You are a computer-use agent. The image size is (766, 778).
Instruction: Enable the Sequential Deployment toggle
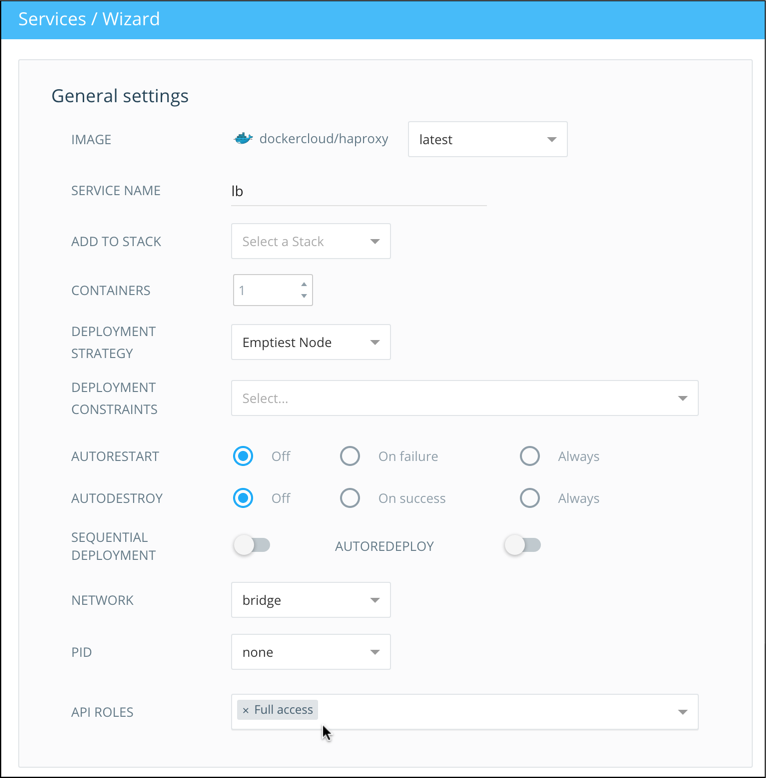(x=252, y=545)
